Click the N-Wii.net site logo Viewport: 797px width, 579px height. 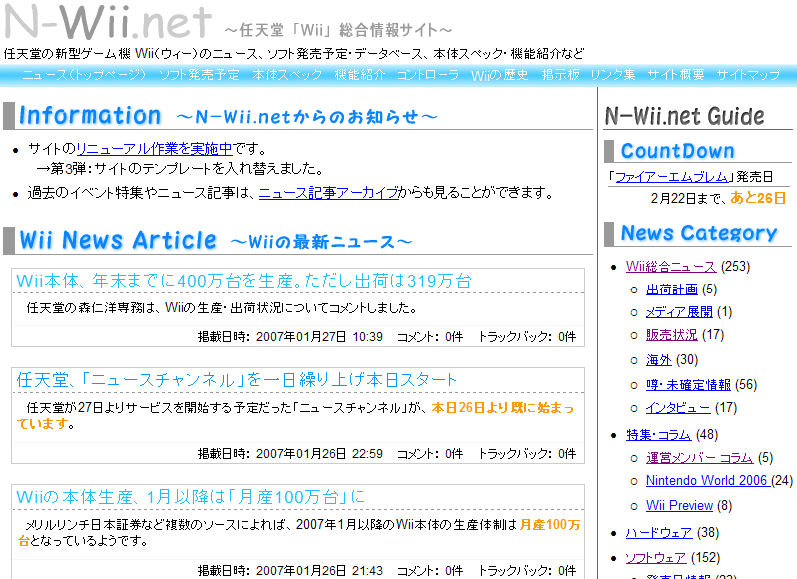tap(108, 22)
